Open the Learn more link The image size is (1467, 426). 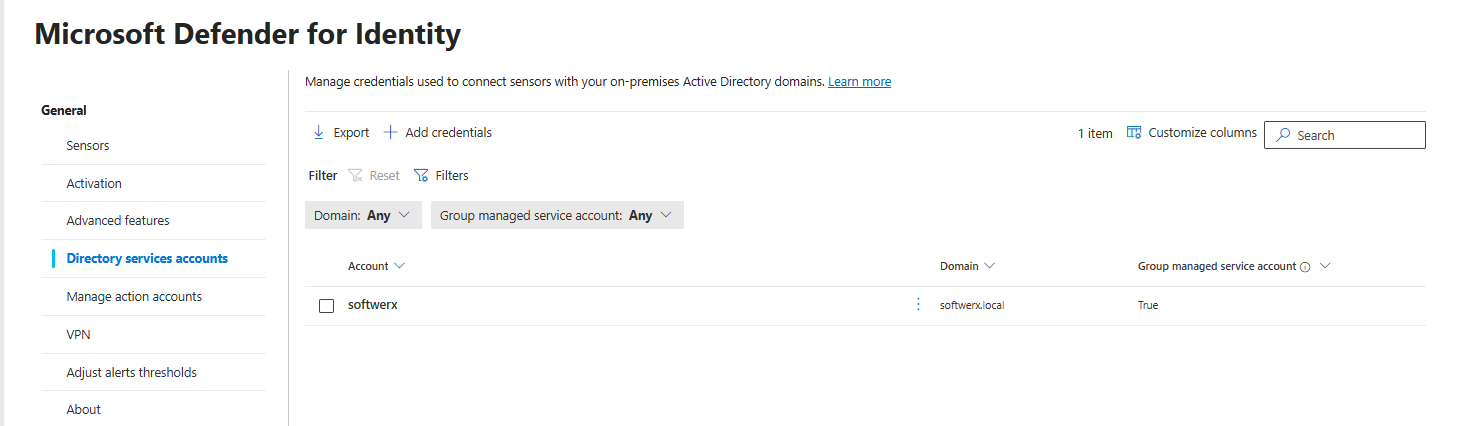[x=859, y=82]
